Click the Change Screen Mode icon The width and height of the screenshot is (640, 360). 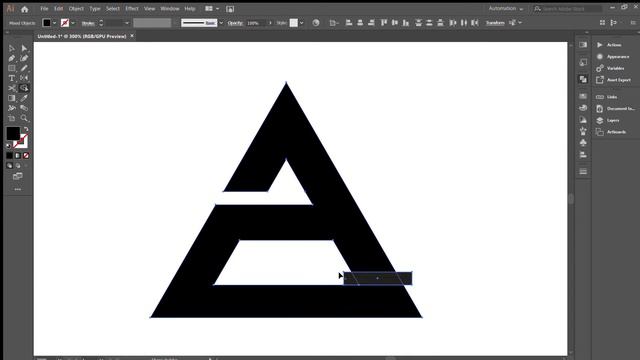(18, 176)
